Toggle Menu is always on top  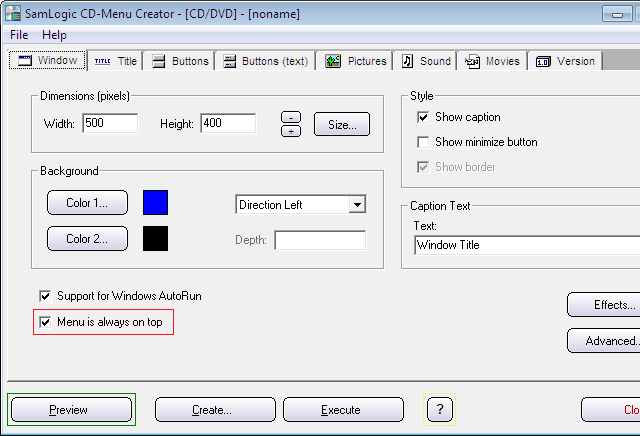[x=45, y=322]
